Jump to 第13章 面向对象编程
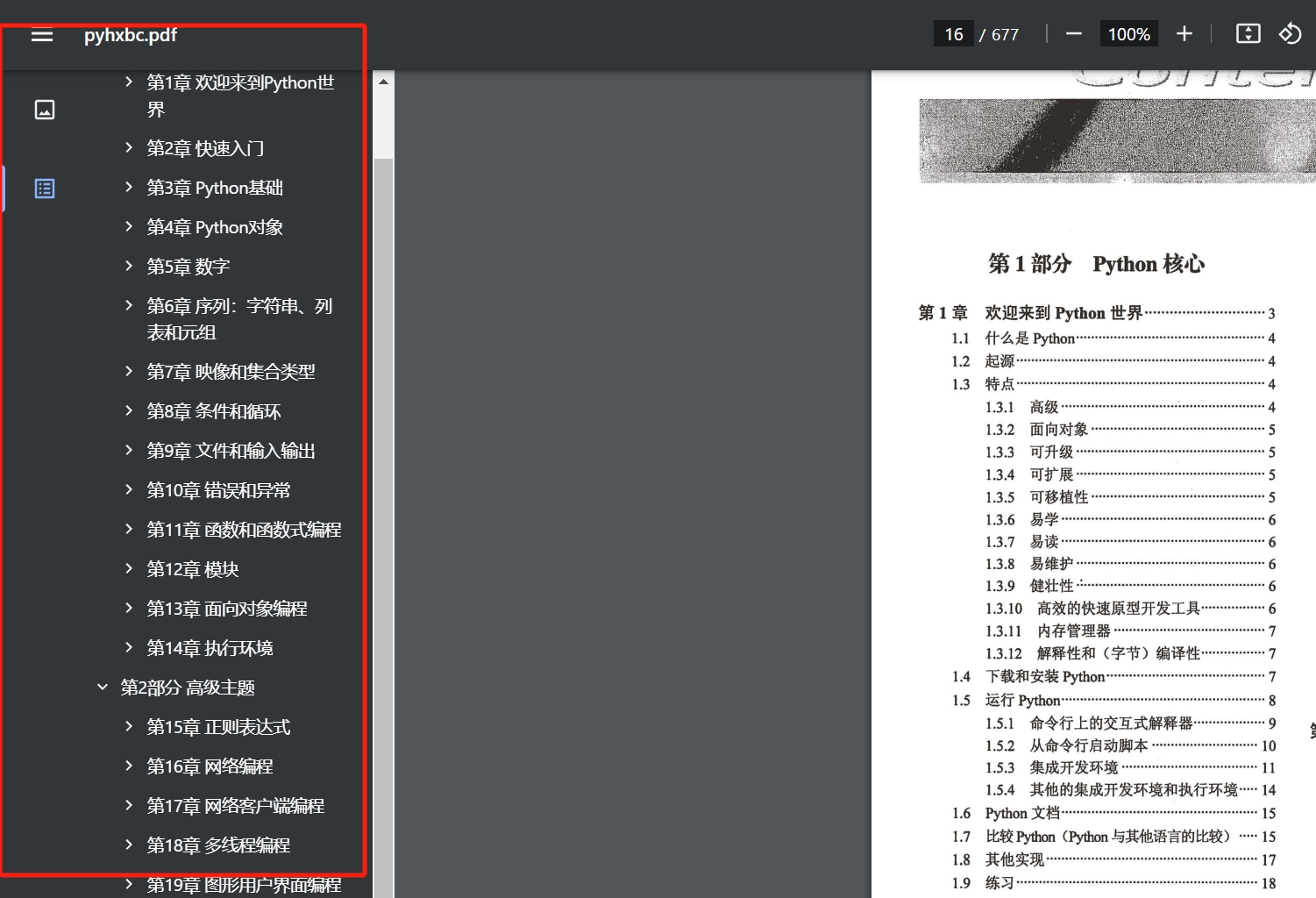1316x898 pixels. [227, 609]
